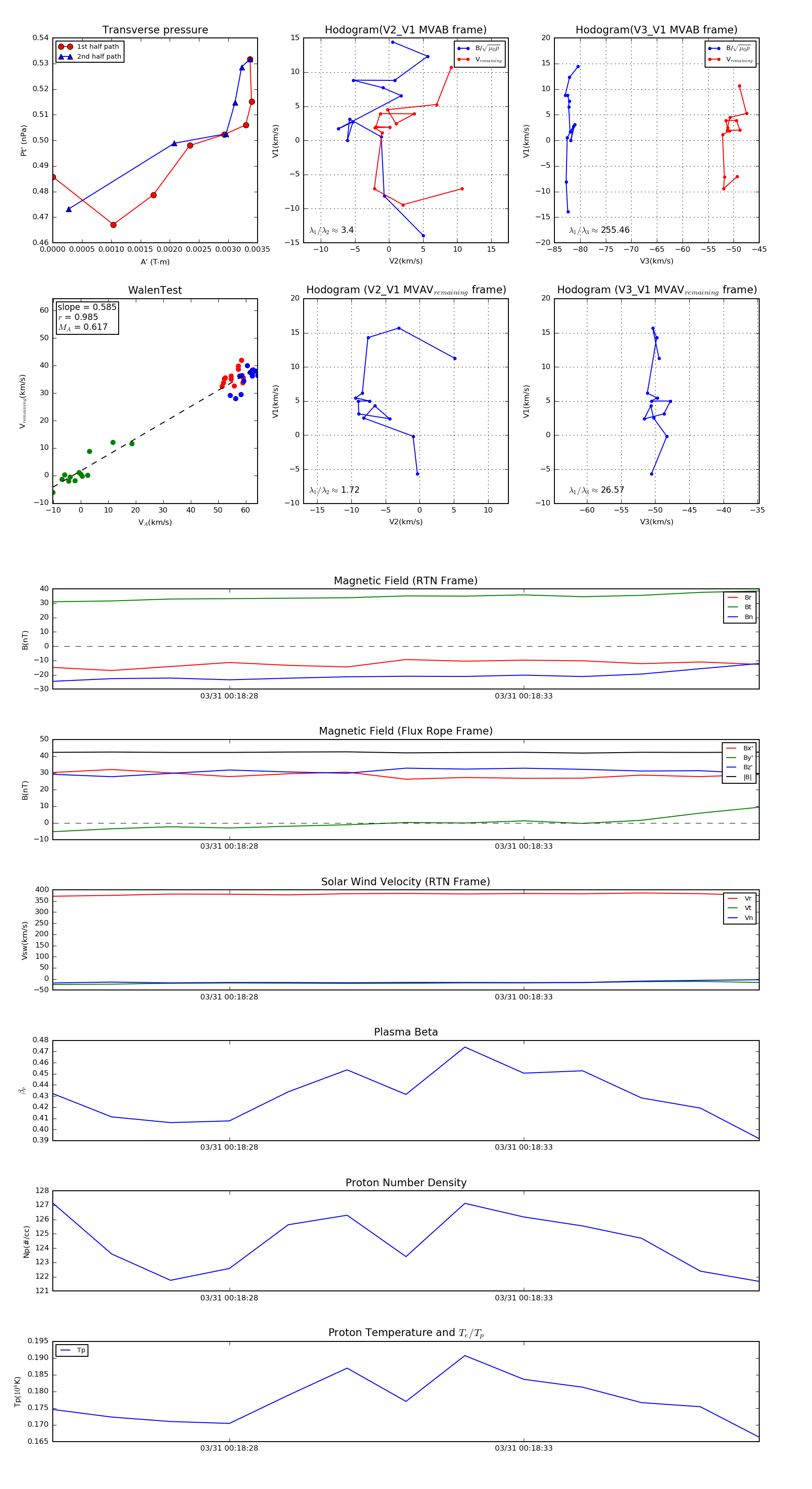Click the 'Transverse pressure' plot title
Screen dimensions: 812x1489
[155, 30]
